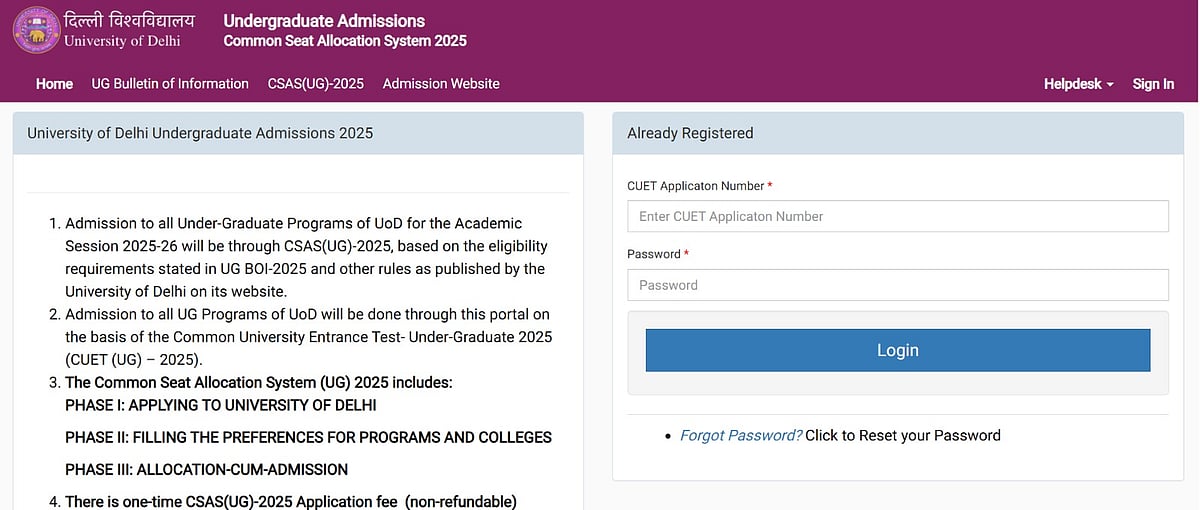Viewport: 1200px width, 510px height.
Task: Click the Password field label
Action: [654, 254]
